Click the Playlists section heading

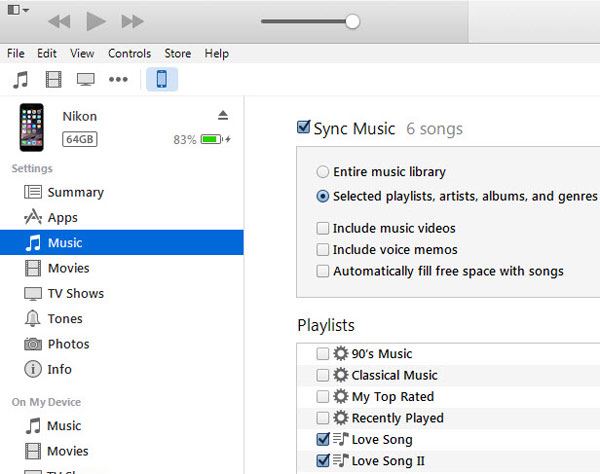[x=326, y=326]
